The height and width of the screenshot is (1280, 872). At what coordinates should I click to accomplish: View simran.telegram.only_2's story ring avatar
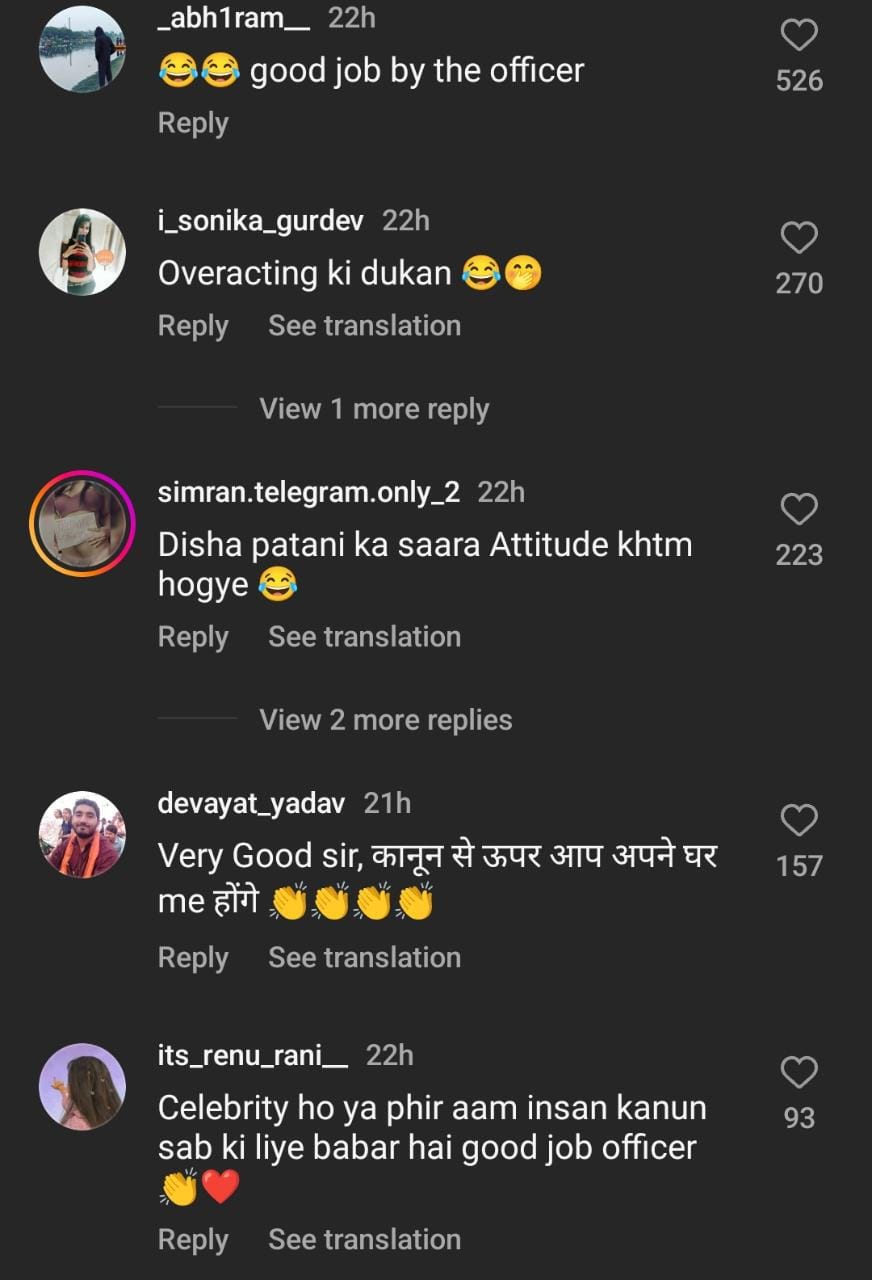point(82,522)
